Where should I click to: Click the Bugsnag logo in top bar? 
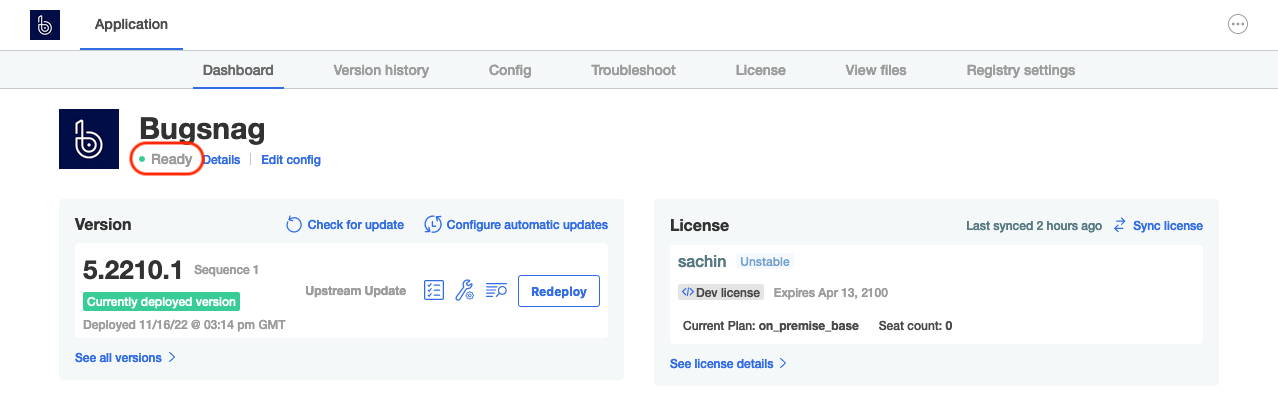point(45,25)
